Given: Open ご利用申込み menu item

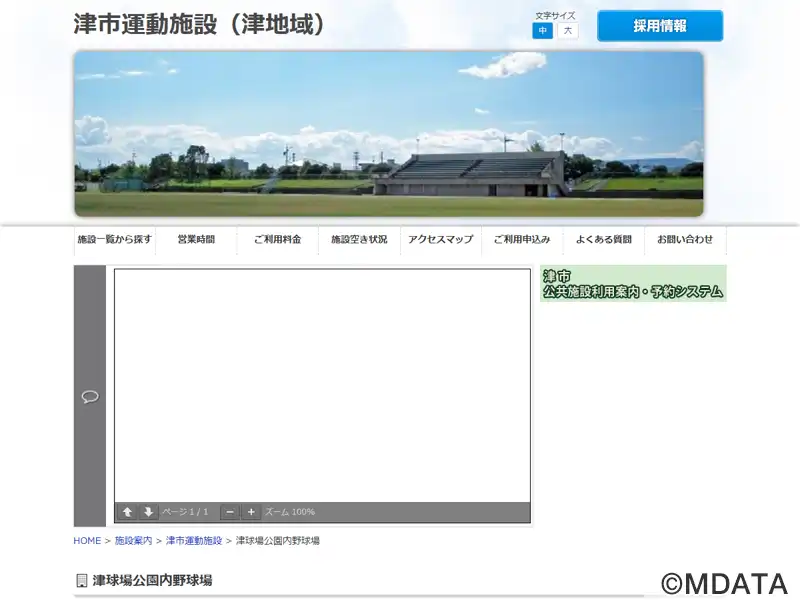Looking at the screenshot, I should tap(522, 239).
